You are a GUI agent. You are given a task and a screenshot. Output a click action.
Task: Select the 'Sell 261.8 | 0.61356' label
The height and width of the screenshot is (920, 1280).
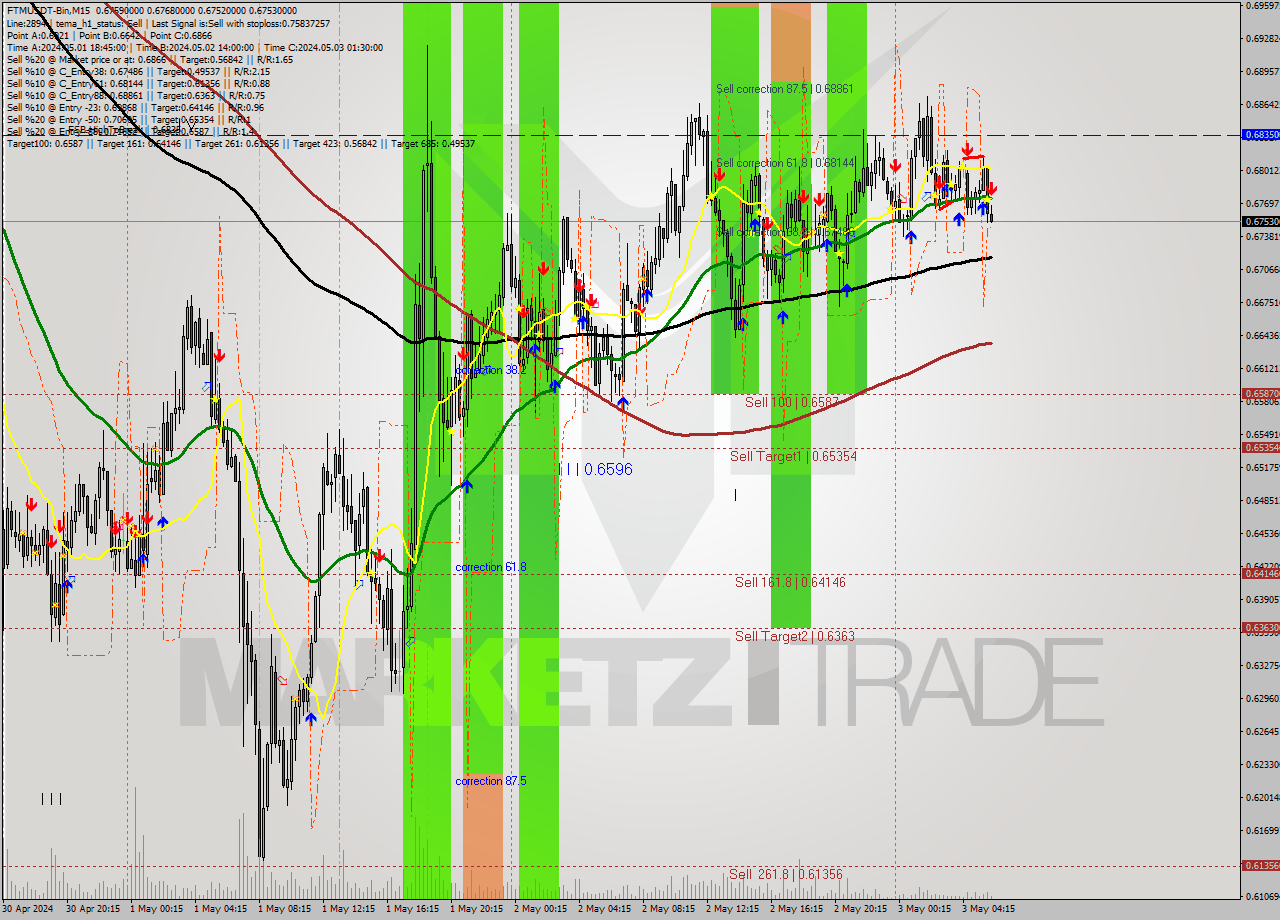click(x=785, y=874)
